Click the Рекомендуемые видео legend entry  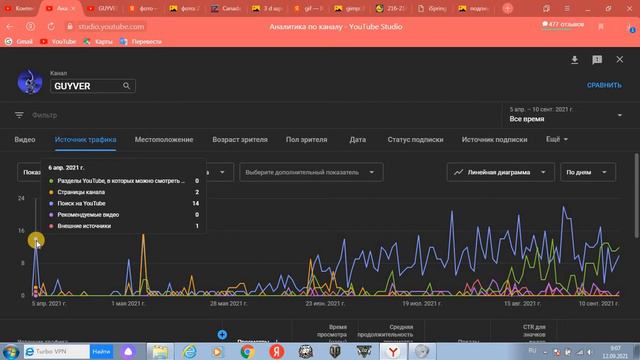[88, 215]
